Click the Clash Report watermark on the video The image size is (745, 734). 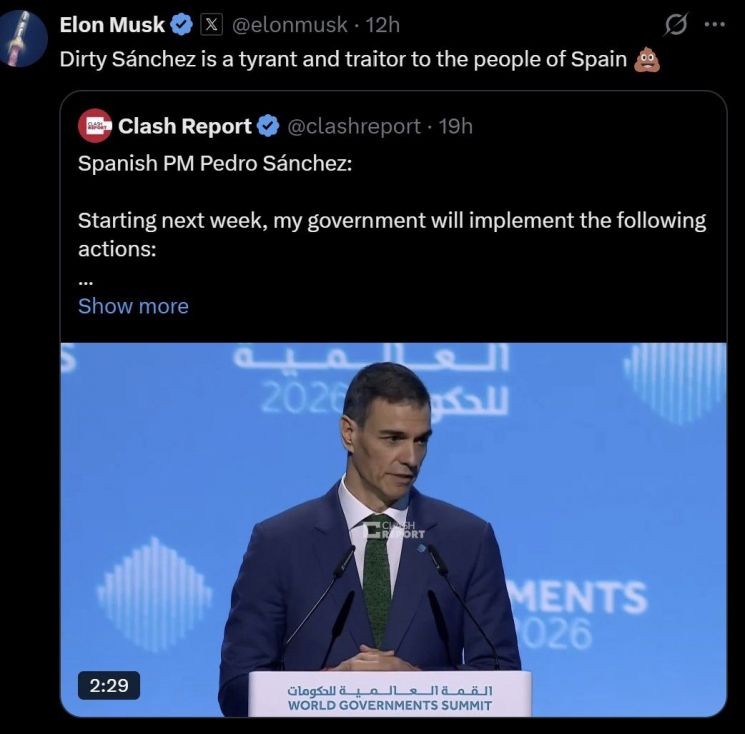[x=397, y=529]
